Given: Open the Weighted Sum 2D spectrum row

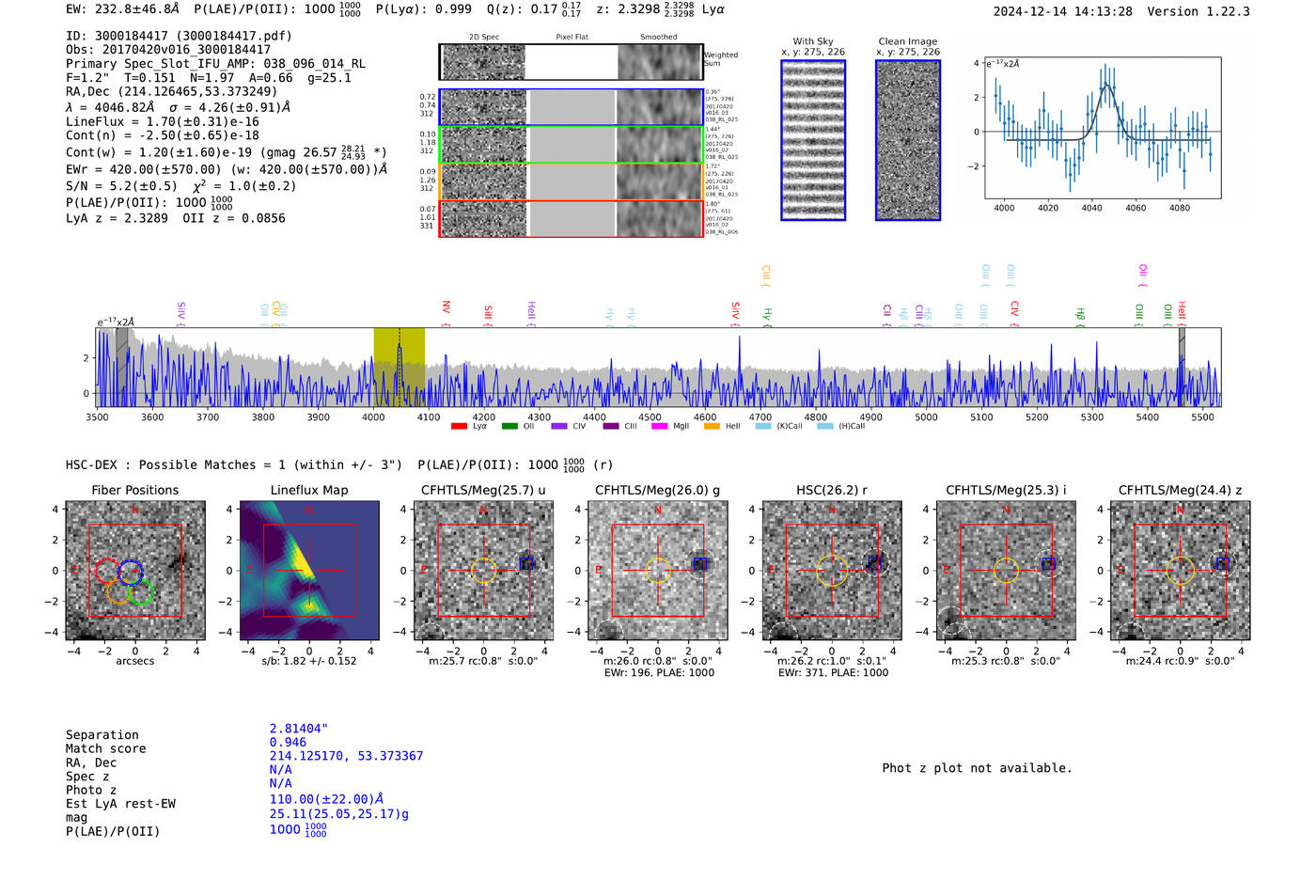Looking at the screenshot, I should tap(572, 62).
